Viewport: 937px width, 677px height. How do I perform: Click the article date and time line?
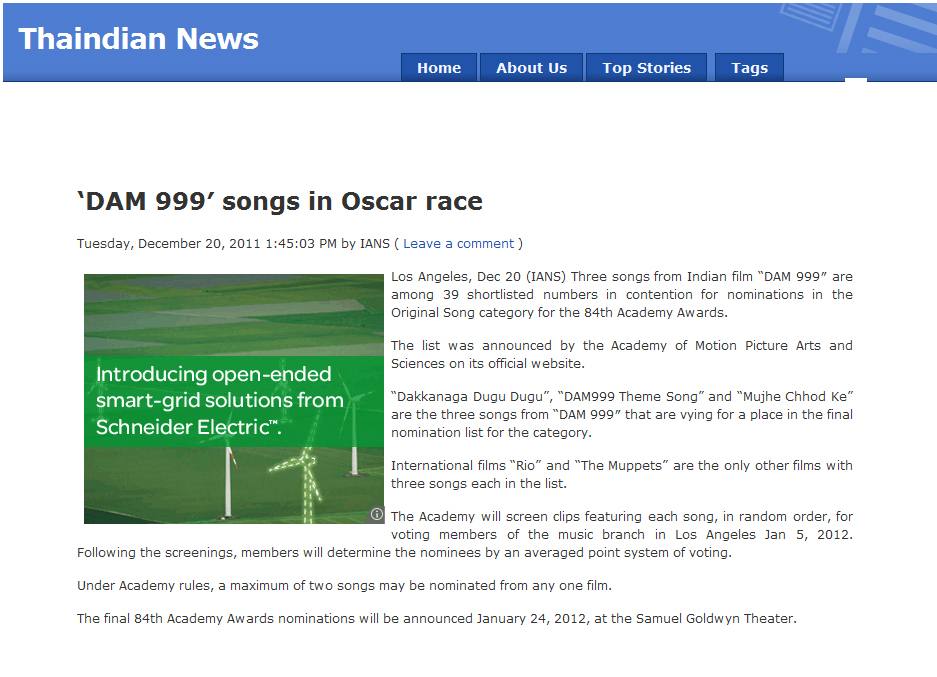(x=206, y=243)
